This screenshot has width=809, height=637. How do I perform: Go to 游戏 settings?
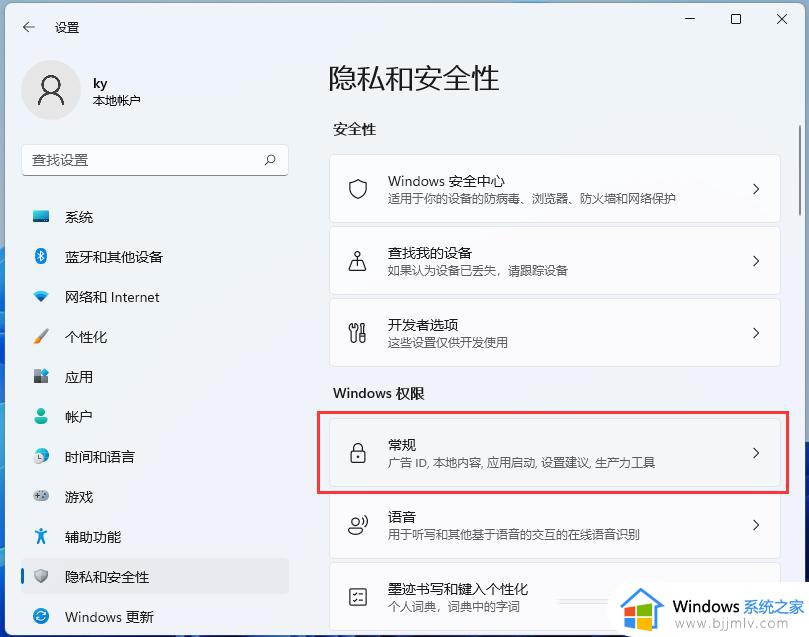(155, 496)
